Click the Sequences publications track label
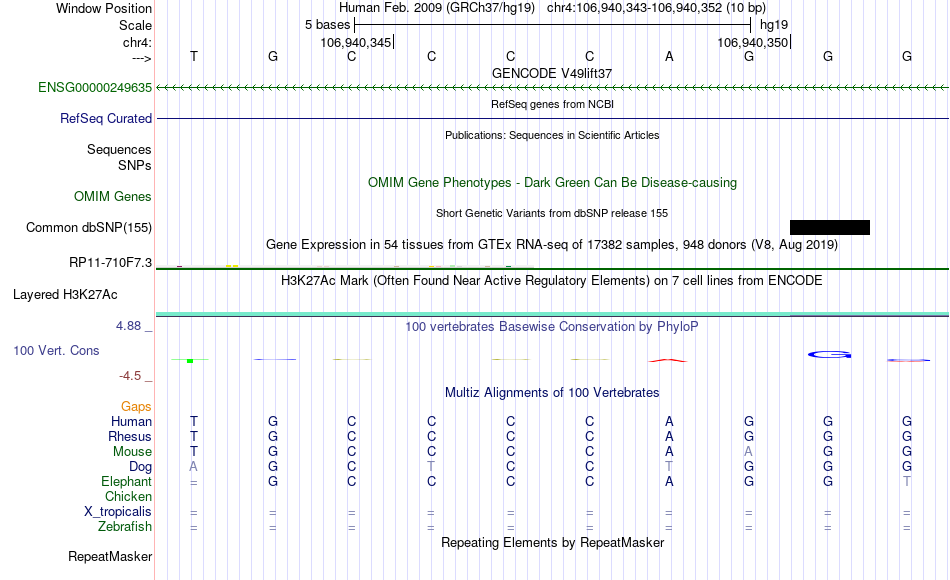This screenshot has height=580, width=950. point(119,149)
